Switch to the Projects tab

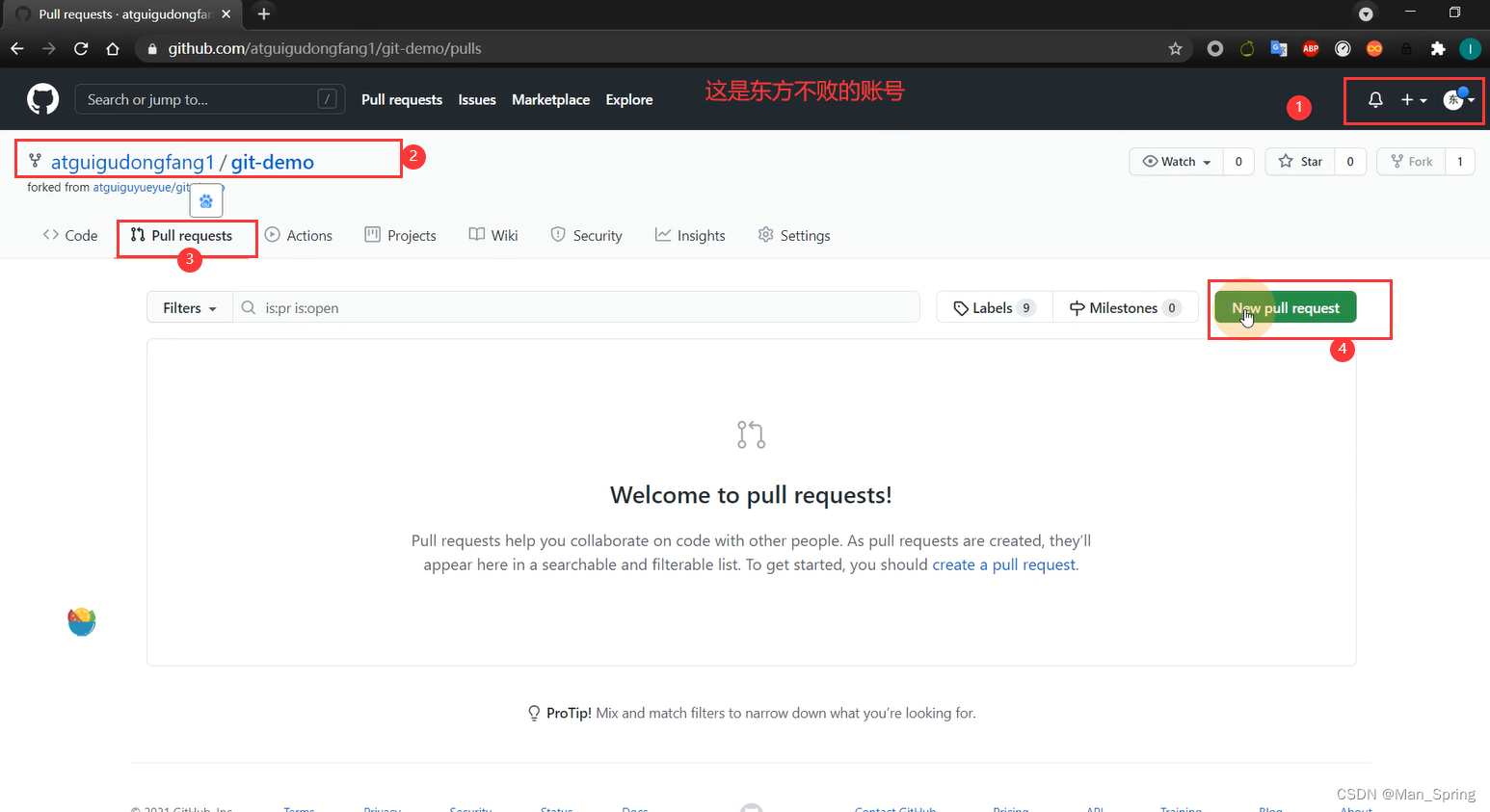pos(400,235)
